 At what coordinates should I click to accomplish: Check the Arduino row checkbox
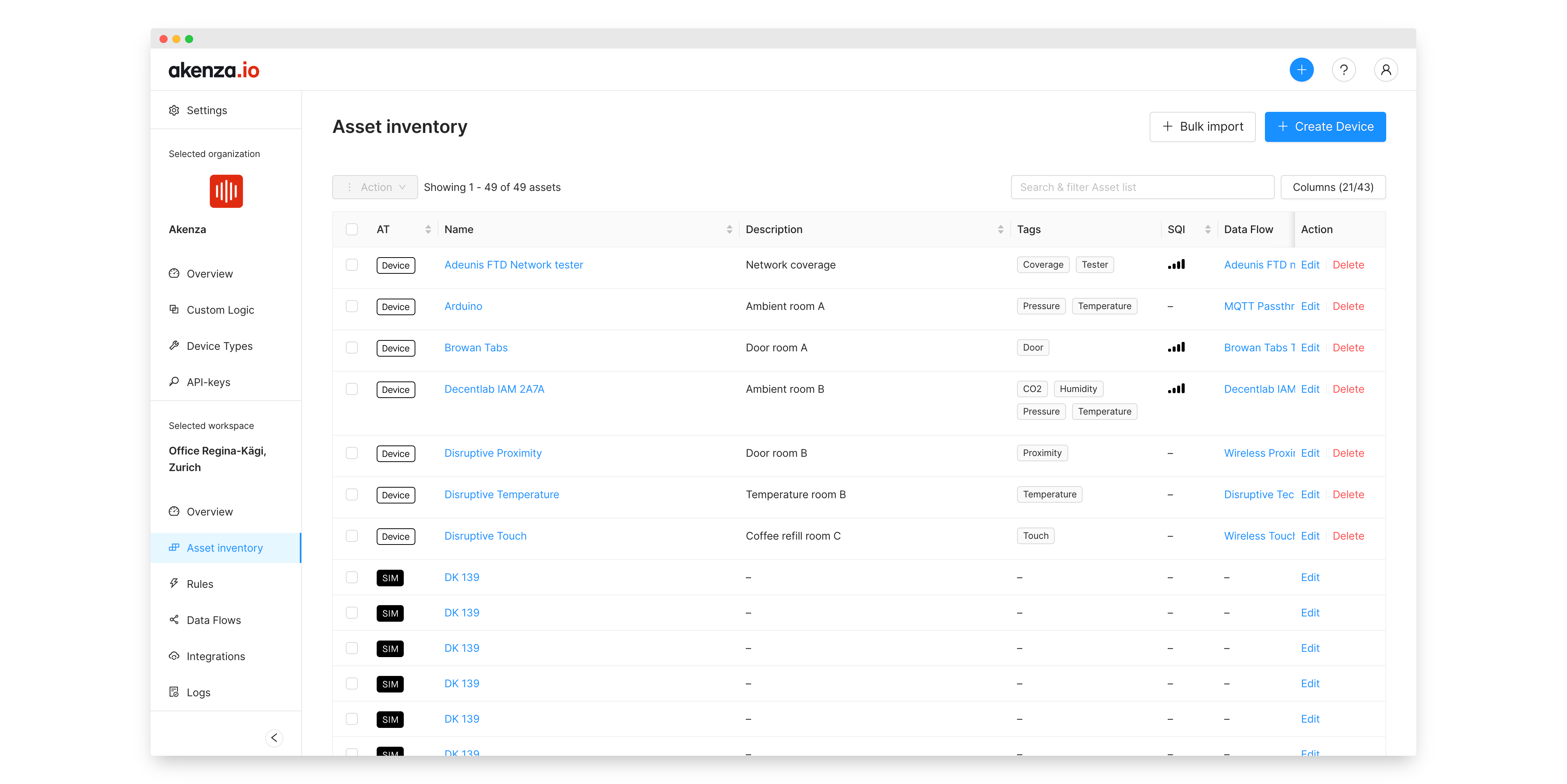click(351, 306)
